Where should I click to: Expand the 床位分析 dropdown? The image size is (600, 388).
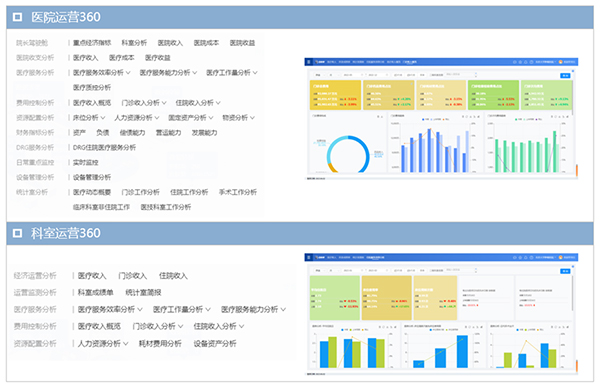[x=89, y=117]
